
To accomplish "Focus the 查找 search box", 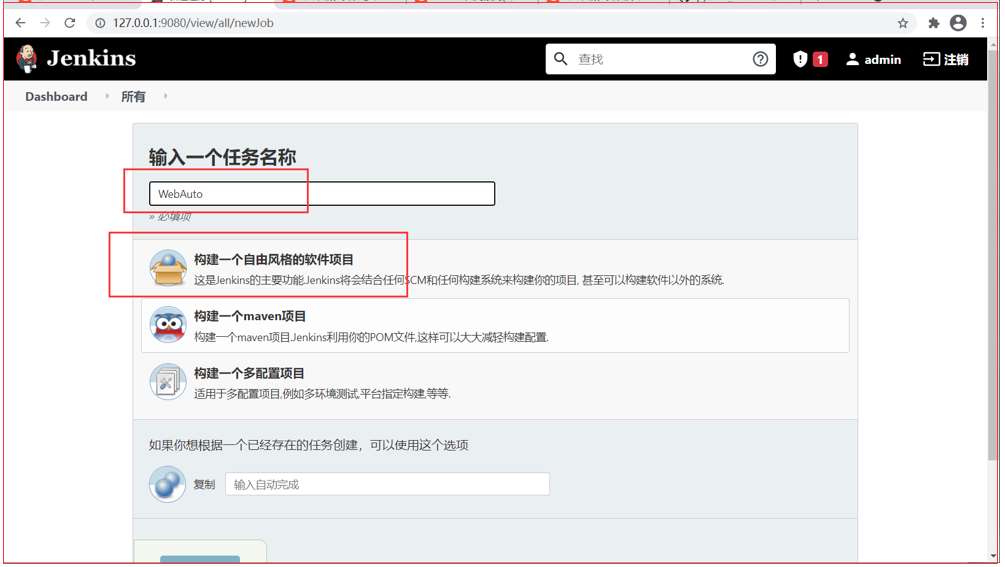I will coord(660,59).
